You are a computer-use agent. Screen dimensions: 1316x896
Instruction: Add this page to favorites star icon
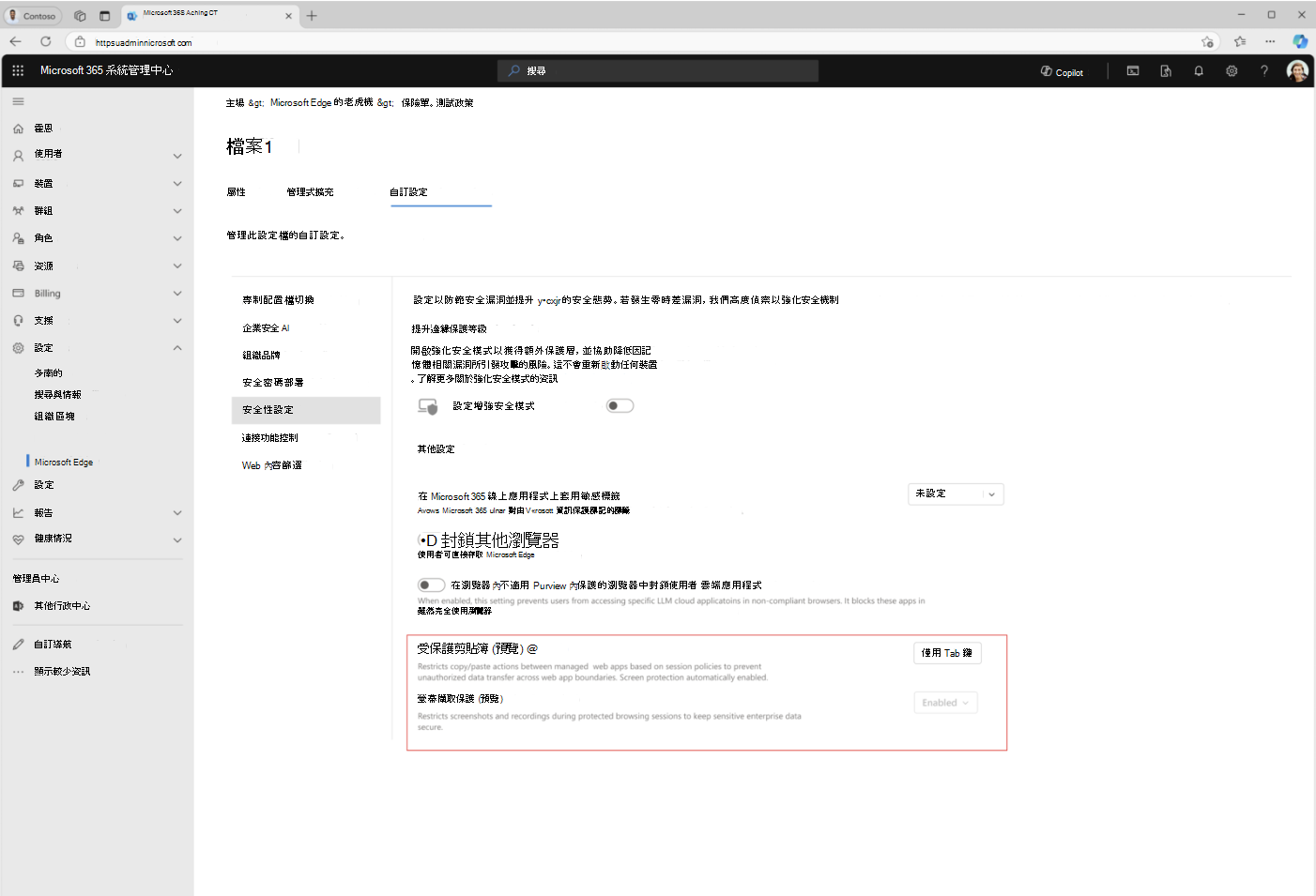(x=1207, y=41)
